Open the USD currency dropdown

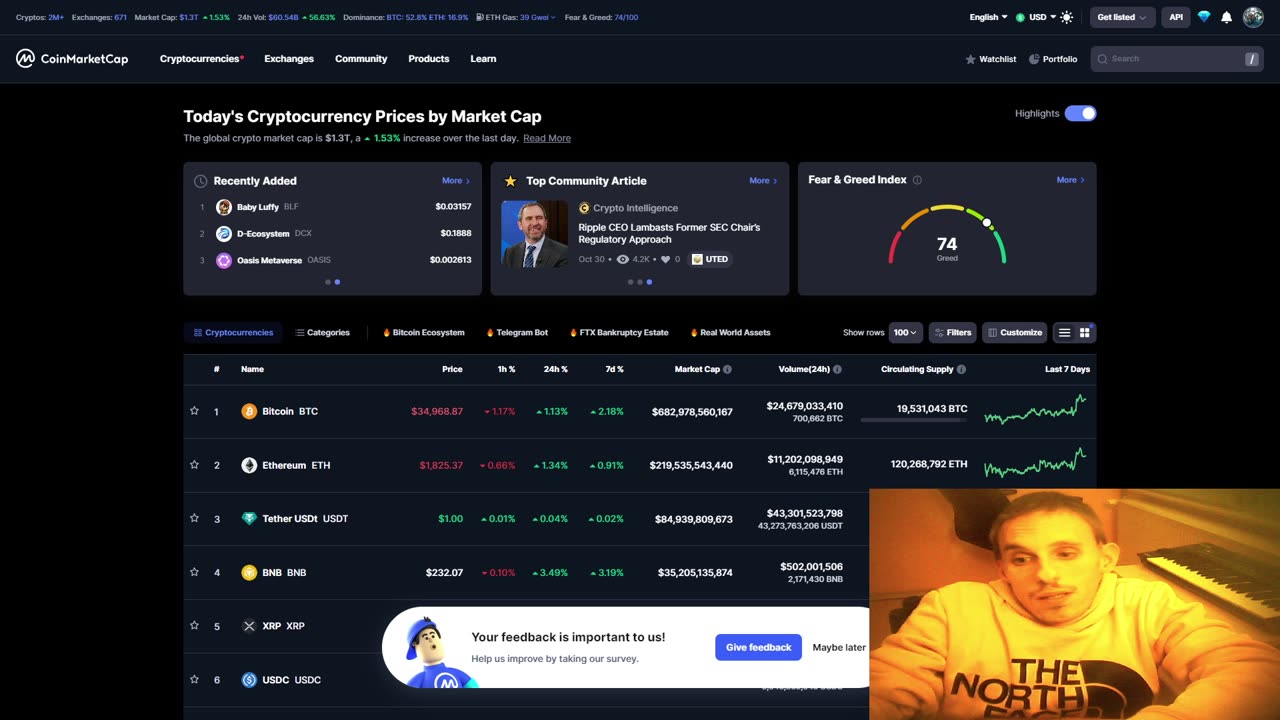(1036, 17)
